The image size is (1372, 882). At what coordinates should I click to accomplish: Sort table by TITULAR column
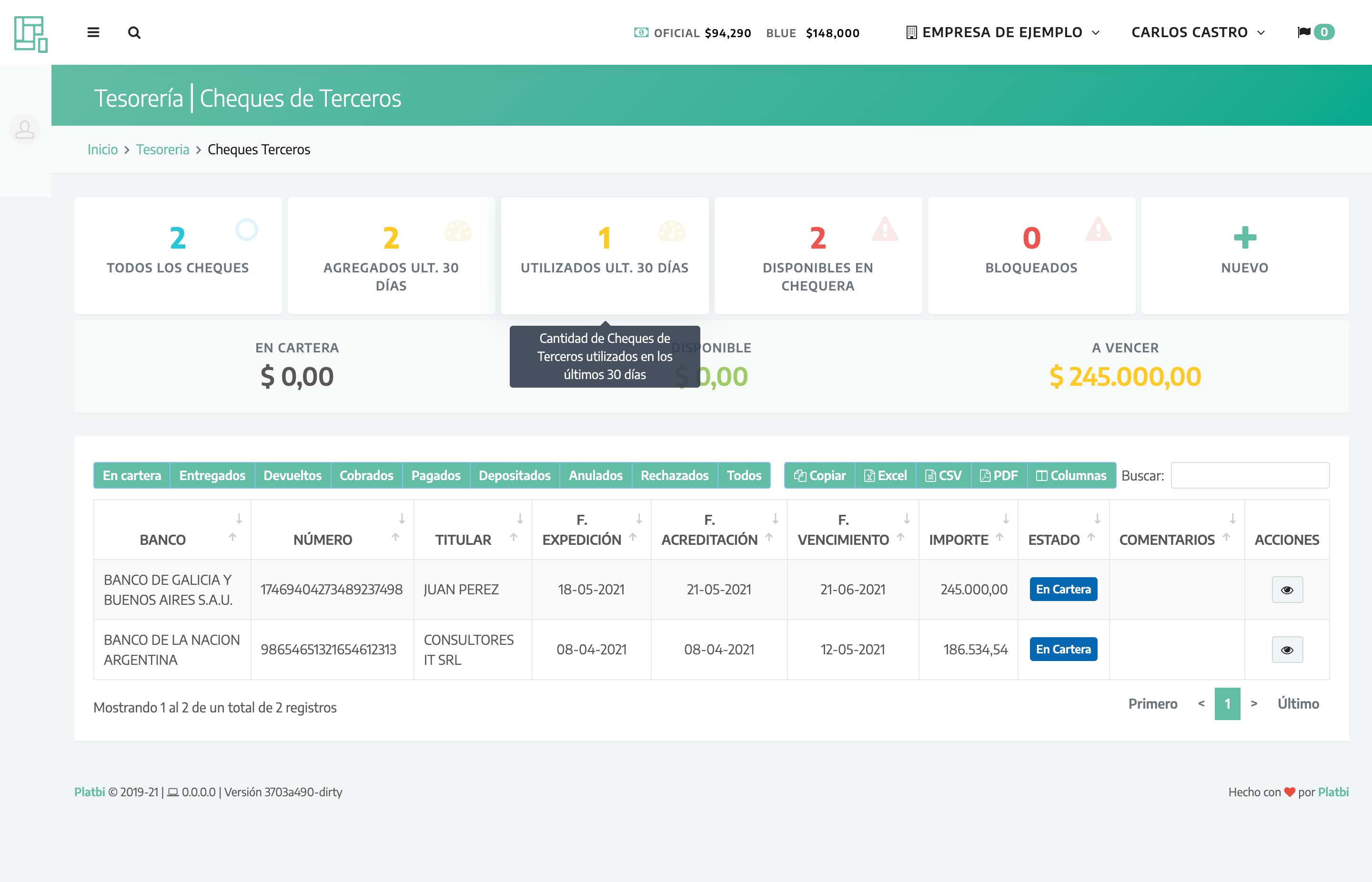(473, 530)
